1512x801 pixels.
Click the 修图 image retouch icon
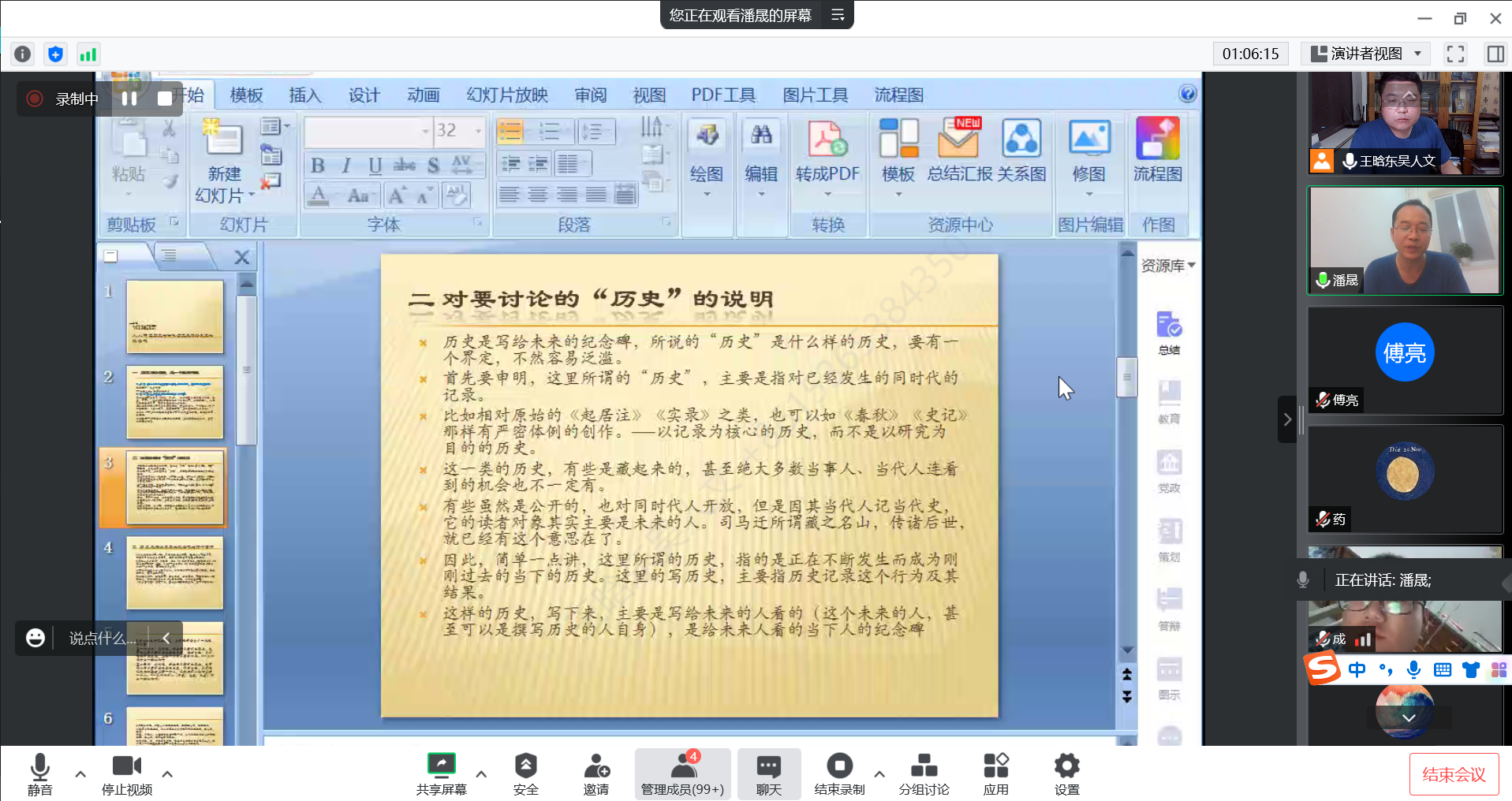[1088, 140]
